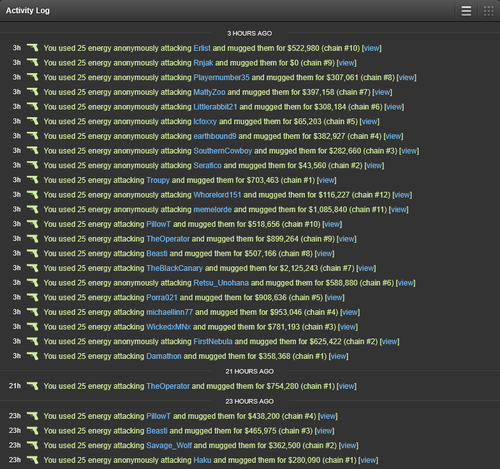This screenshot has height=469, width=500.
Task: View attack log for Savage_Wolf $362,500 mug
Action: (x=348, y=446)
